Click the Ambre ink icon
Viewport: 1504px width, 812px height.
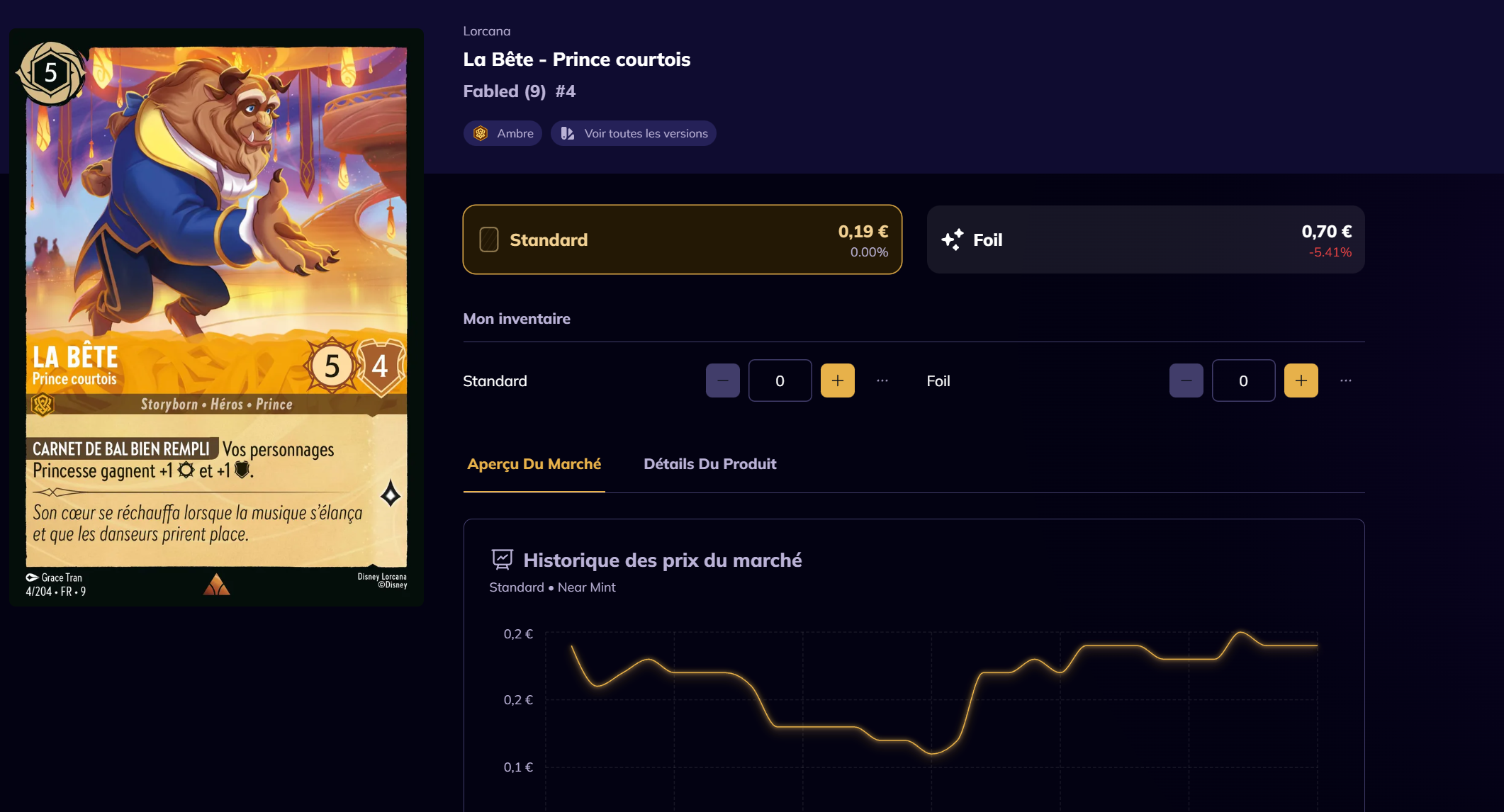pyautogui.click(x=481, y=133)
